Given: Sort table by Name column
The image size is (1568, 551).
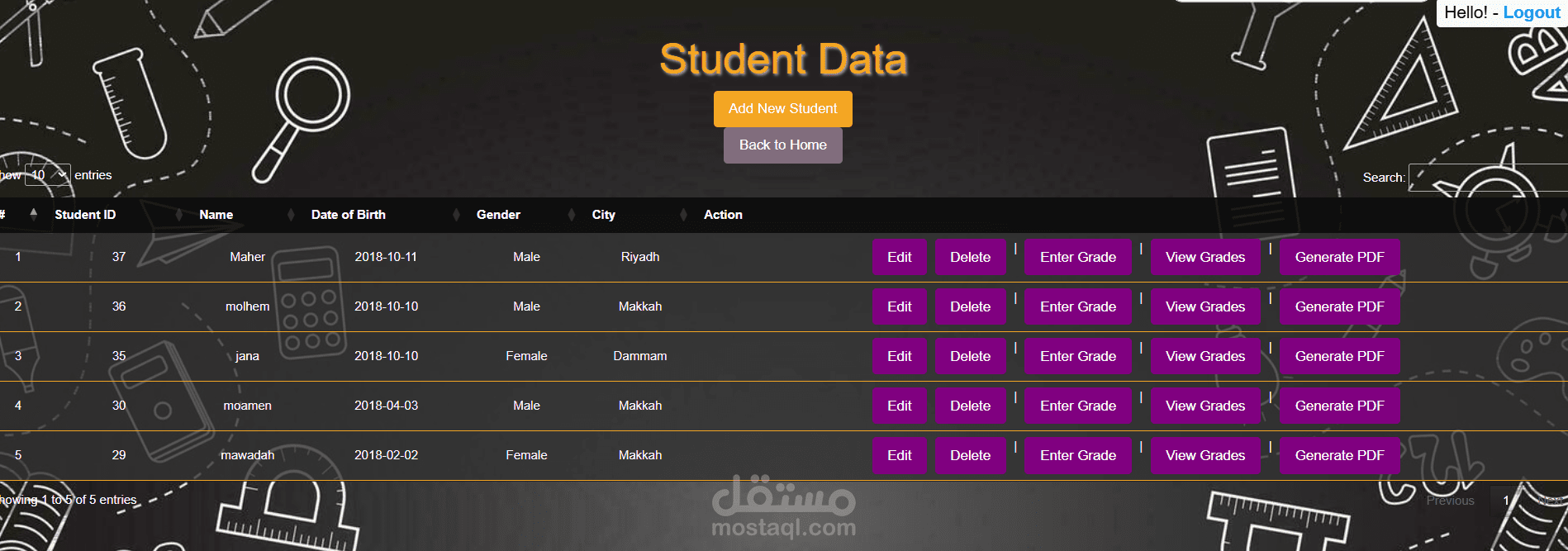Looking at the screenshot, I should point(246,215).
